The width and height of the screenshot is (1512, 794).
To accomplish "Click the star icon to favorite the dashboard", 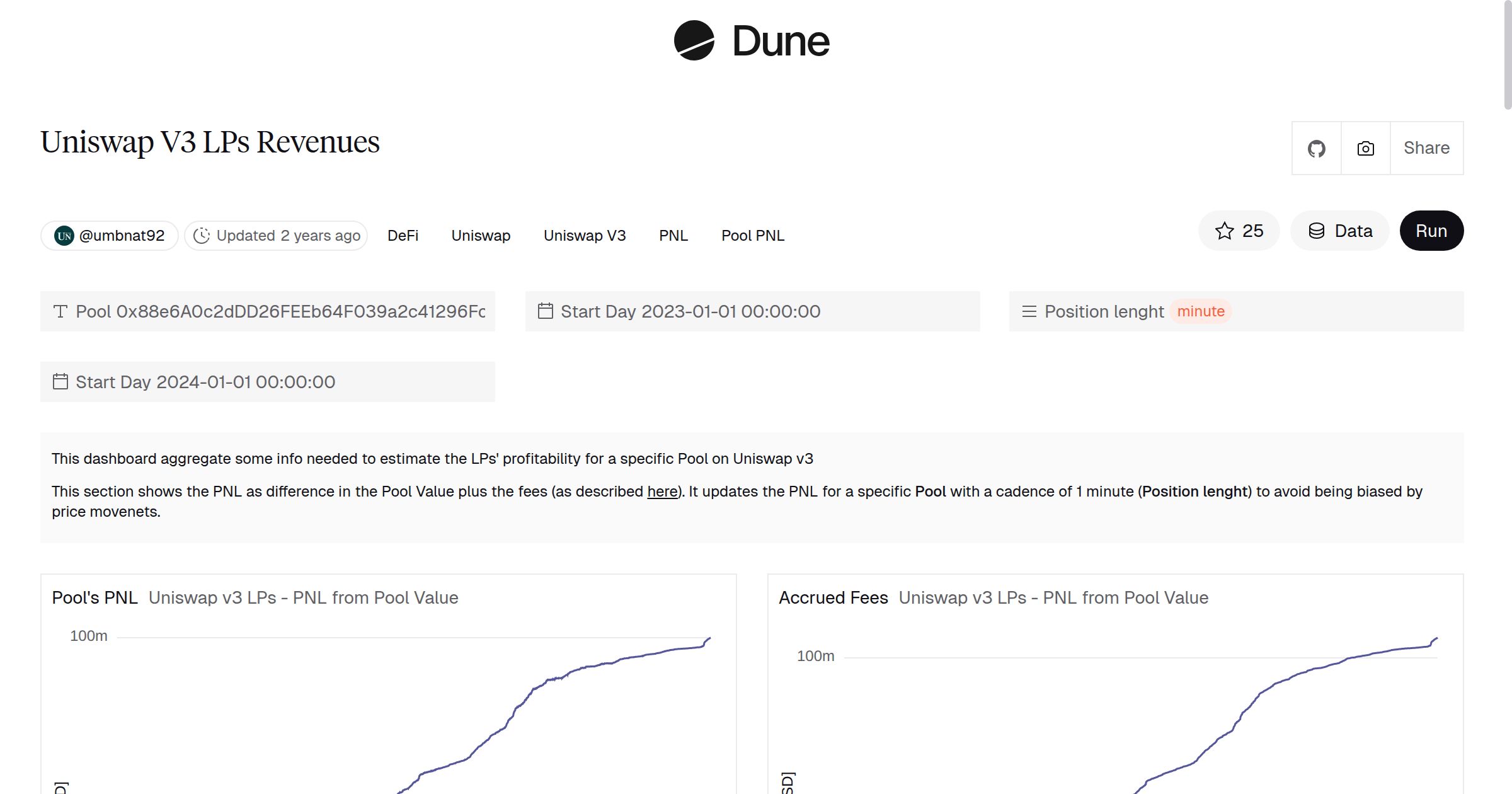I will [1223, 231].
